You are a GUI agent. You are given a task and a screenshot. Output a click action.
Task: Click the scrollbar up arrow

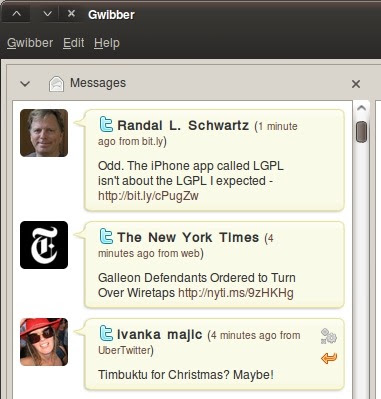[x=361, y=108]
